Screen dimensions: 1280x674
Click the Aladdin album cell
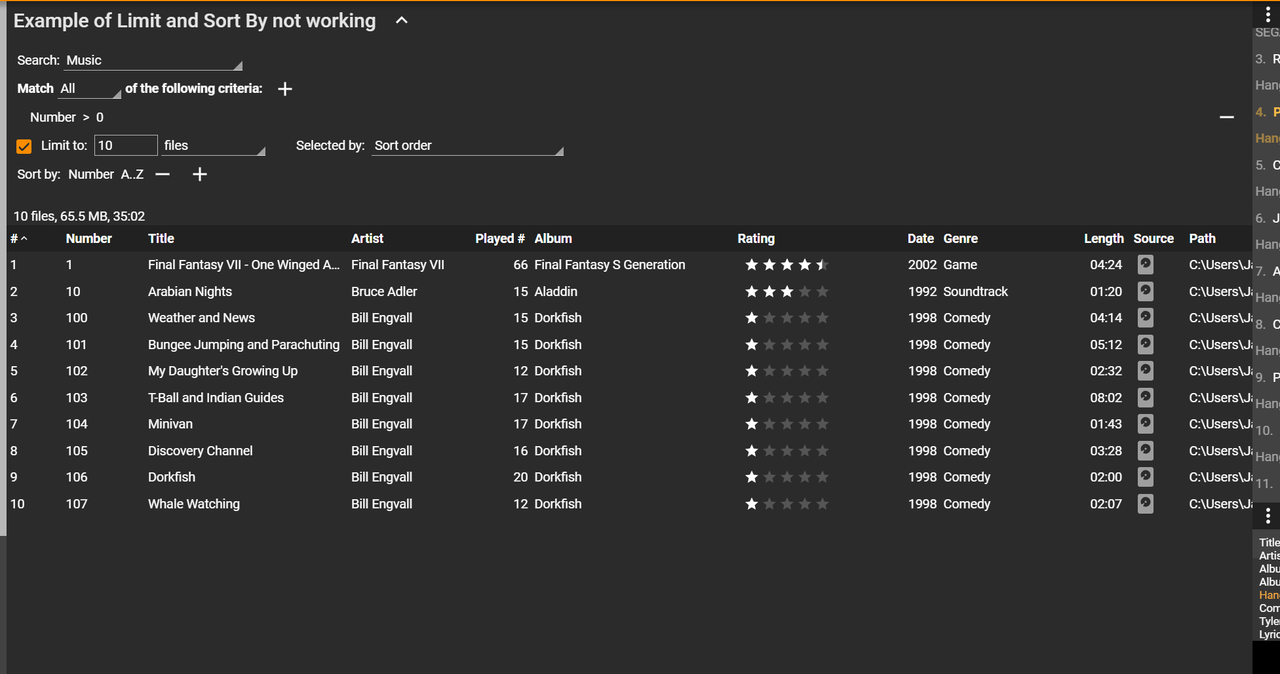(x=556, y=292)
